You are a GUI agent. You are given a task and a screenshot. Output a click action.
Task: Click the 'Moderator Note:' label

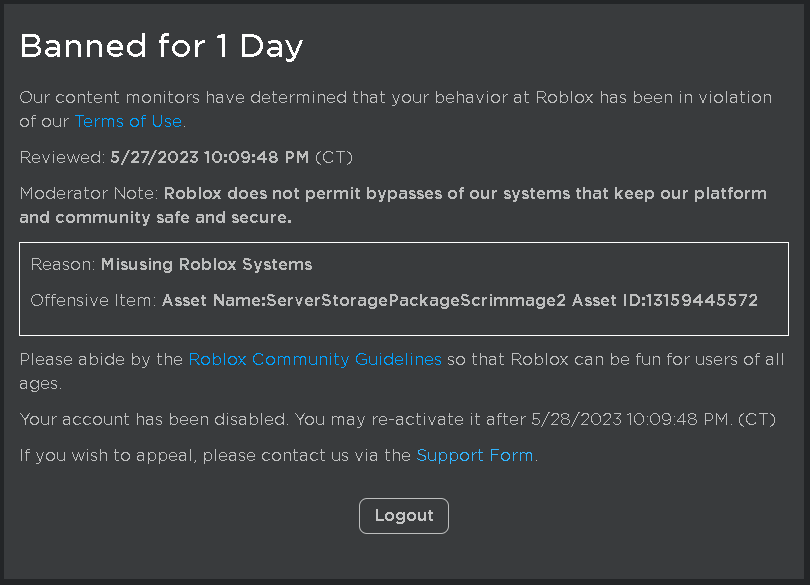click(x=88, y=193)
